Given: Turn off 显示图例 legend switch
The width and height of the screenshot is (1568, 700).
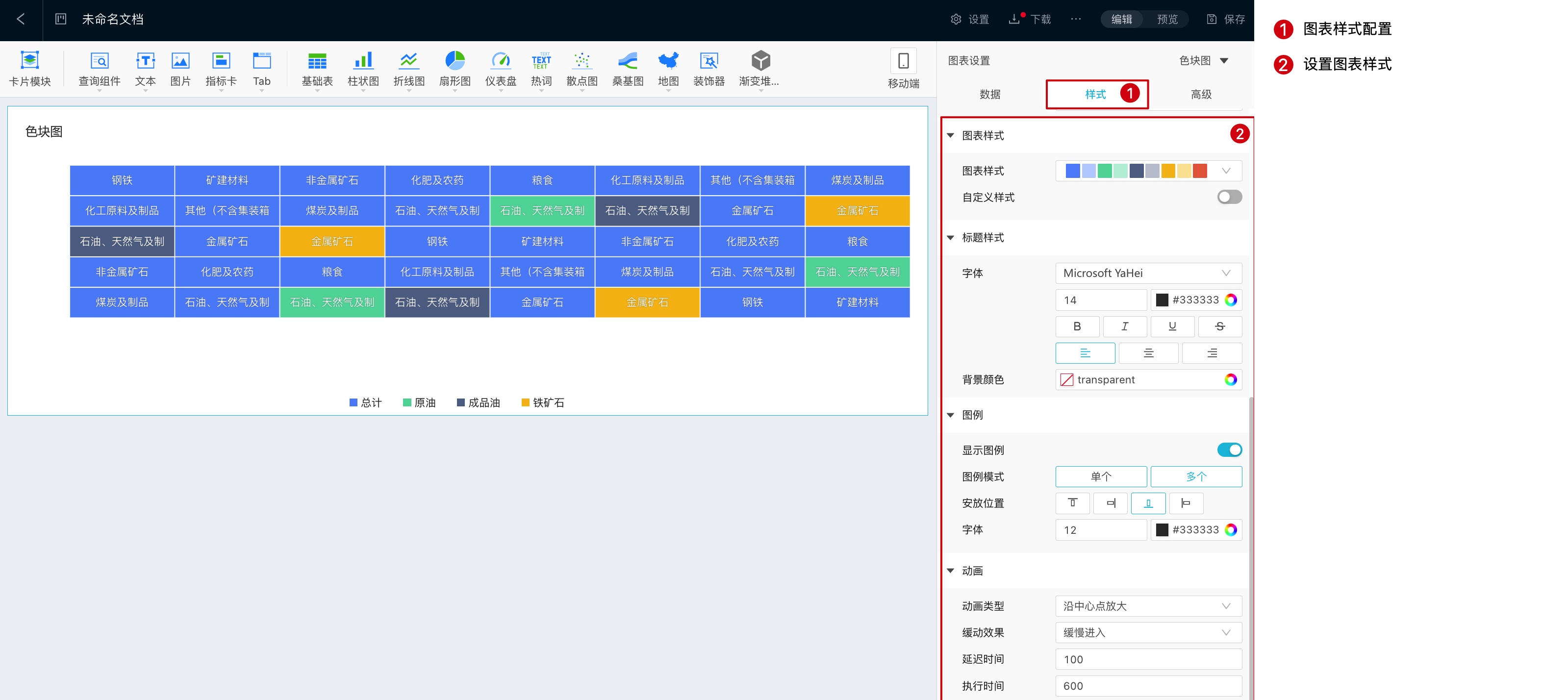Looking at the screenshot, I should [x=1229, y=450].
